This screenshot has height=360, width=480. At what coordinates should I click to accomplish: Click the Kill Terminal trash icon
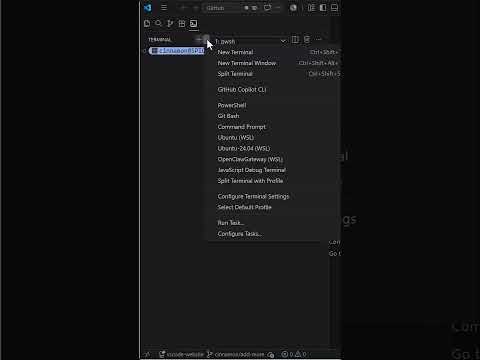[x=307, y=40]
